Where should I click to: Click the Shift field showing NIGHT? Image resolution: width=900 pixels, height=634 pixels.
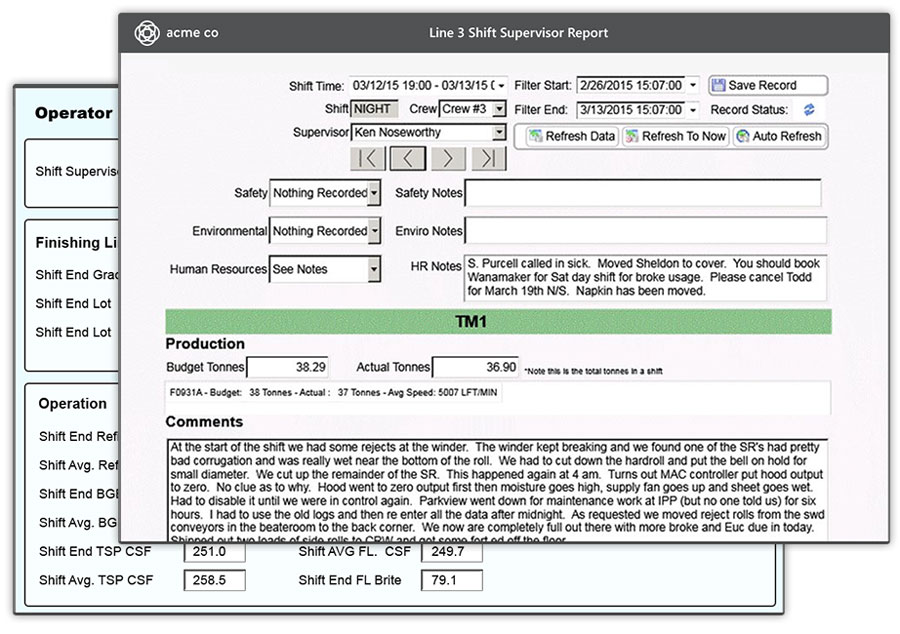point(374,109)
